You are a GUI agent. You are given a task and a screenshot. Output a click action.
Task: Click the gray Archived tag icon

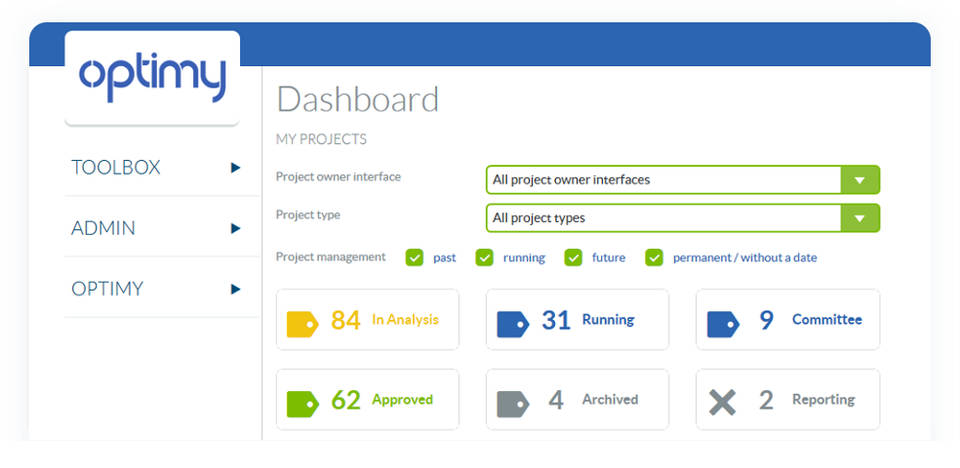512,403
